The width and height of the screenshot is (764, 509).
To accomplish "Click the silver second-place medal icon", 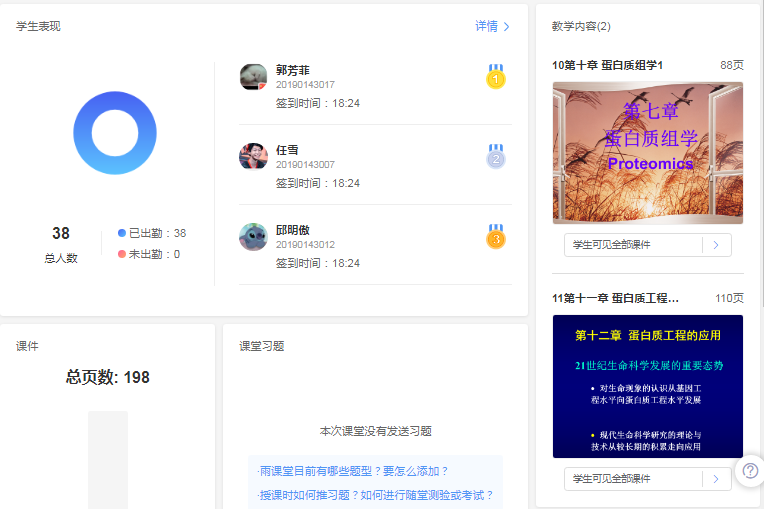I will (x=496, y=156).
